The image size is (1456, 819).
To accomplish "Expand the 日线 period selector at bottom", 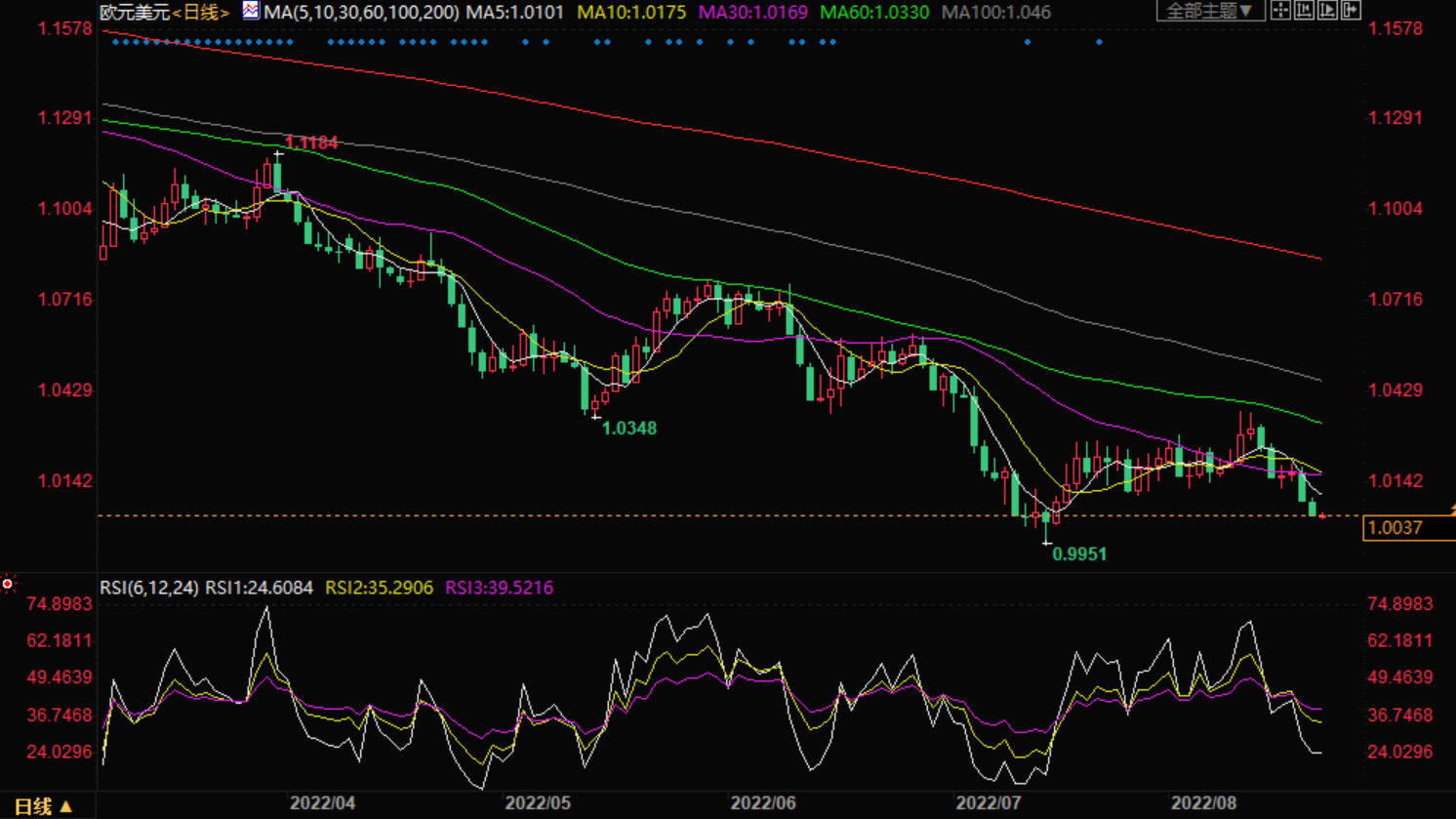I will pos(44,806).
